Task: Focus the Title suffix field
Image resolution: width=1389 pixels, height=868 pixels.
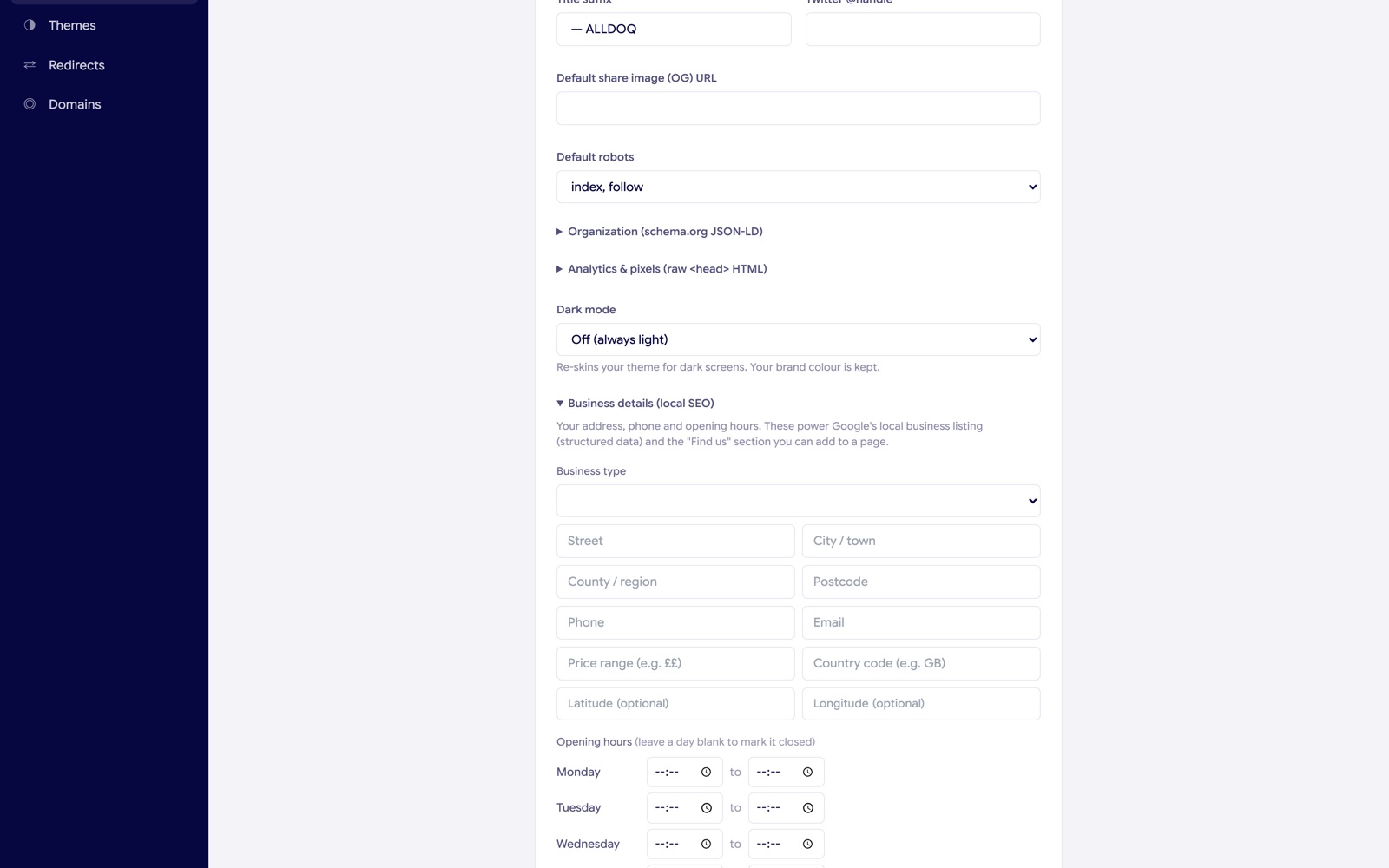Action: [674, 29]
